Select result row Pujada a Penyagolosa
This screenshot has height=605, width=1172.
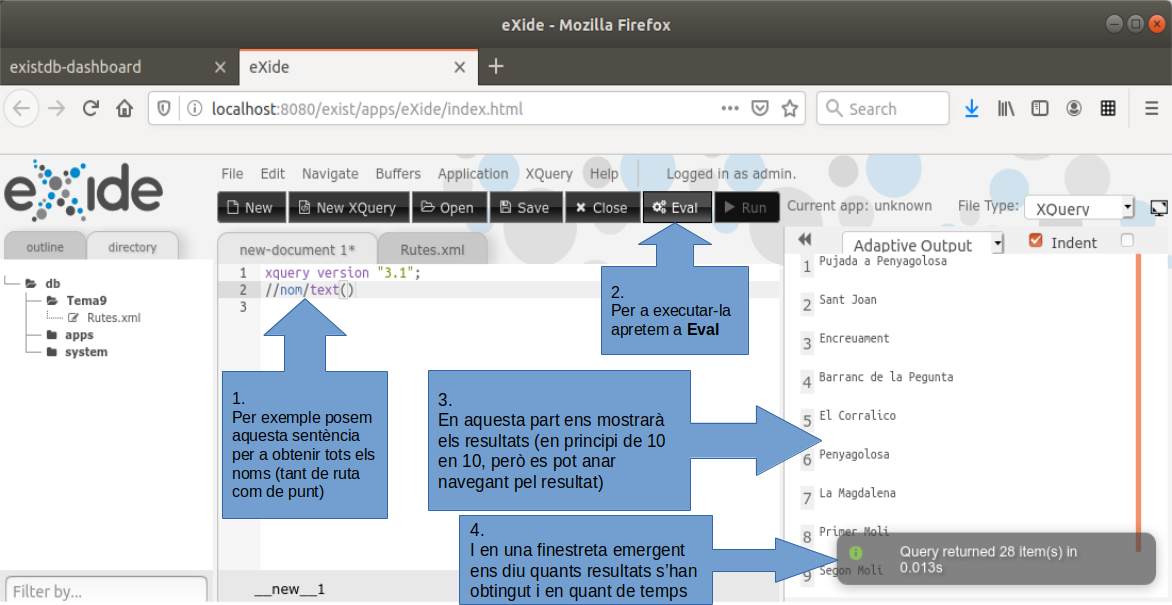[x=883, y=261]
